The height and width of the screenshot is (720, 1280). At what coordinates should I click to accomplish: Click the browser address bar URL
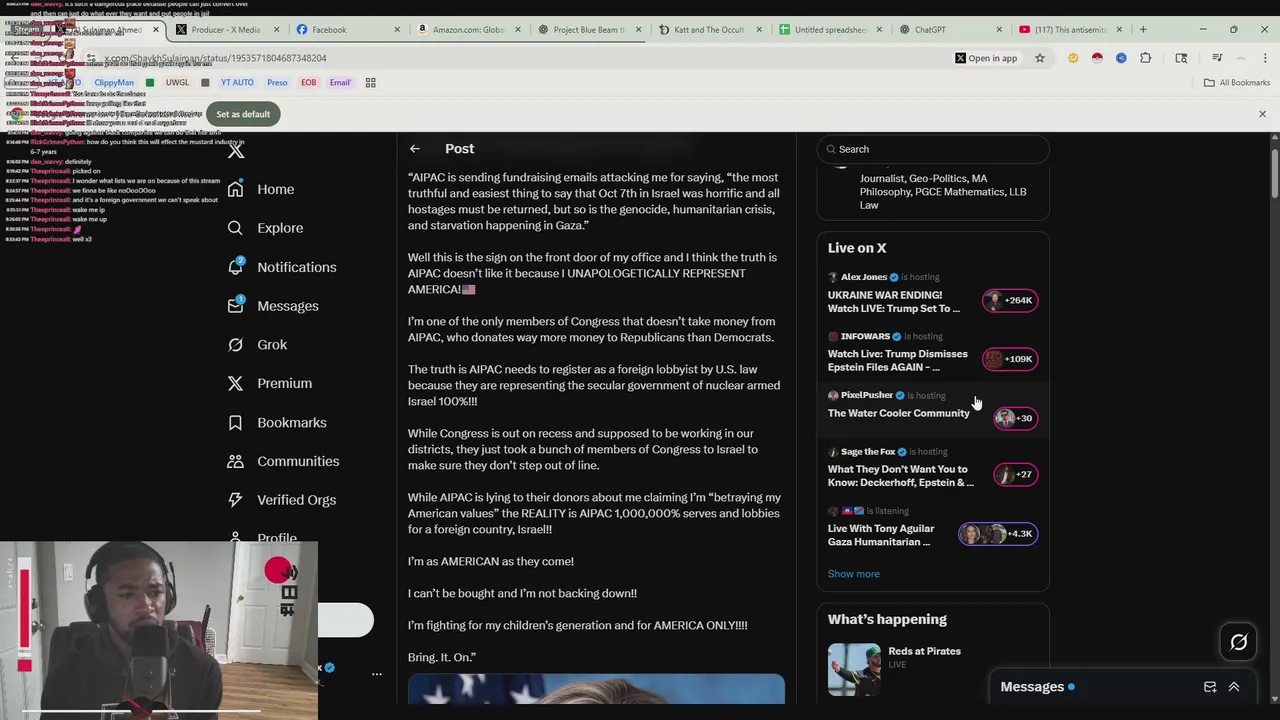click(215, 58)
